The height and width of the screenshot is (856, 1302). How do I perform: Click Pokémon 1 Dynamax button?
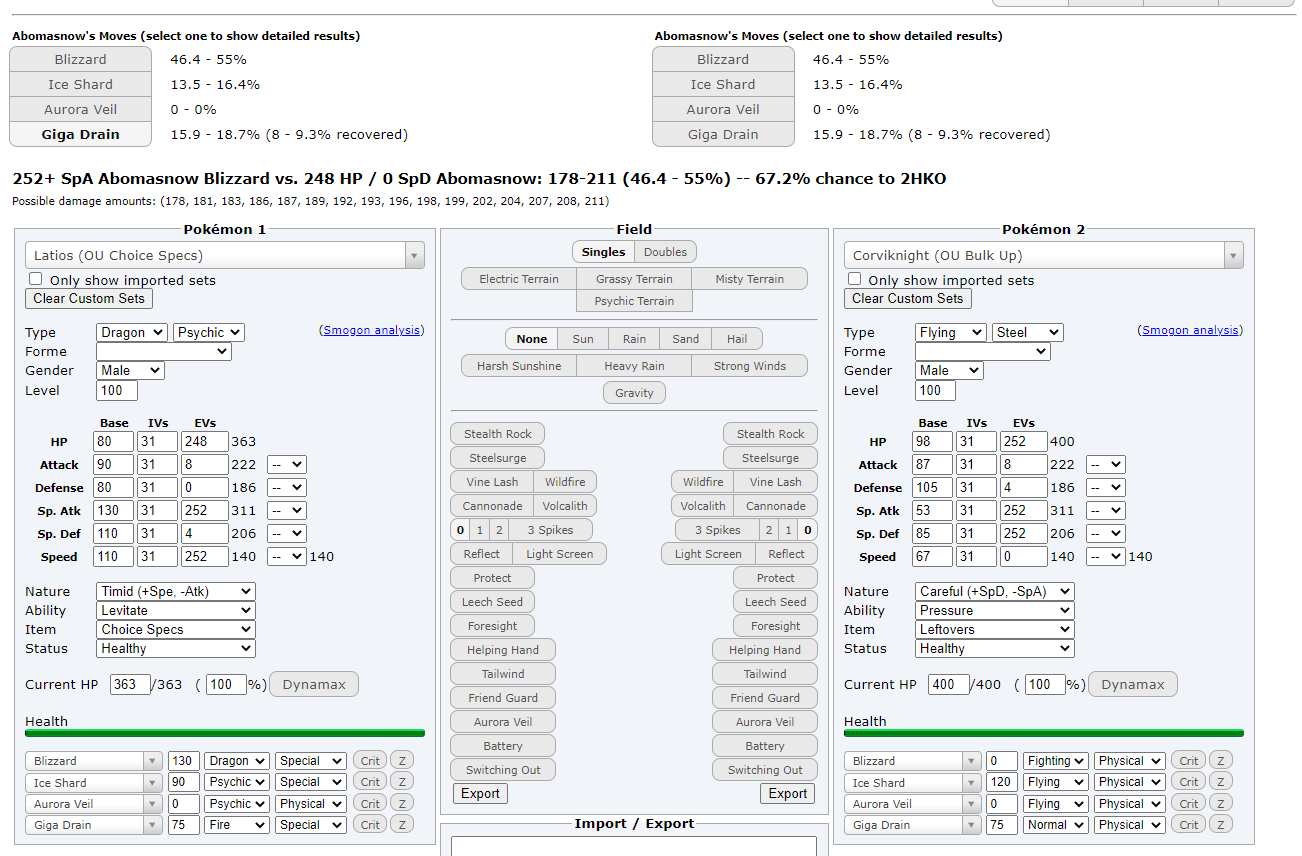(314, 685)
